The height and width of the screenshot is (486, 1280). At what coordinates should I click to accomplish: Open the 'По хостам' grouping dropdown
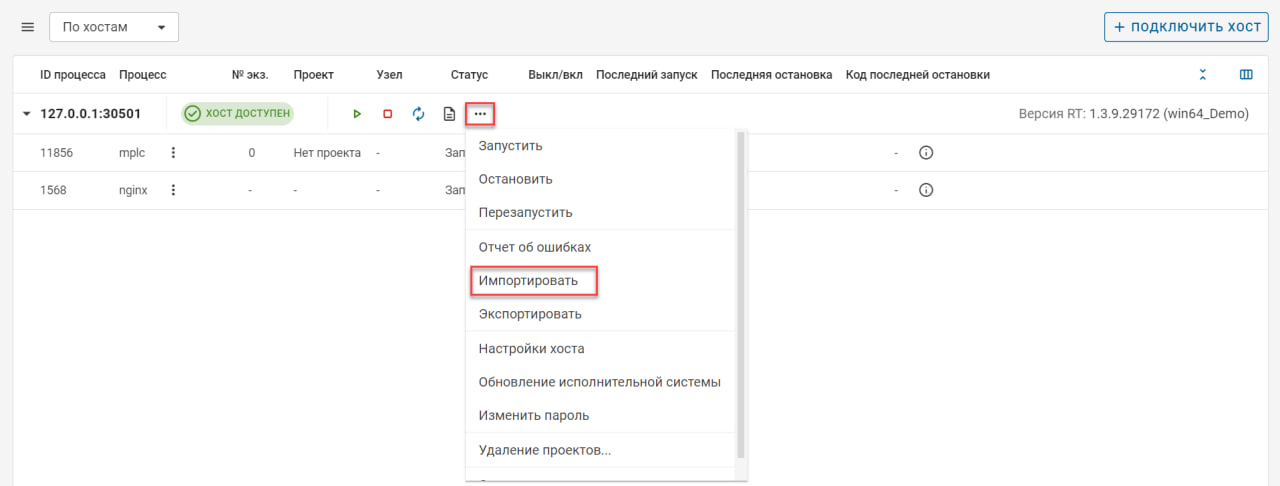(114, 27)
